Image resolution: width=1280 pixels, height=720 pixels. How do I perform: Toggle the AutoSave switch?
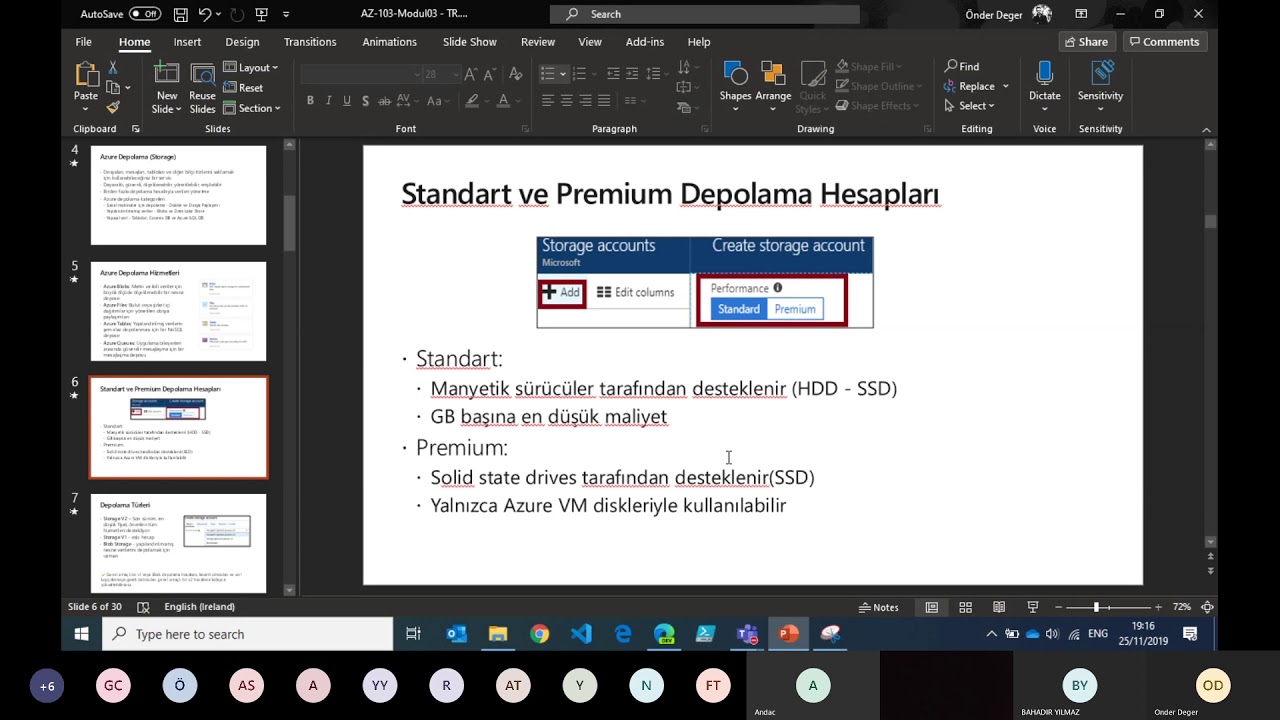pos(145,14)
